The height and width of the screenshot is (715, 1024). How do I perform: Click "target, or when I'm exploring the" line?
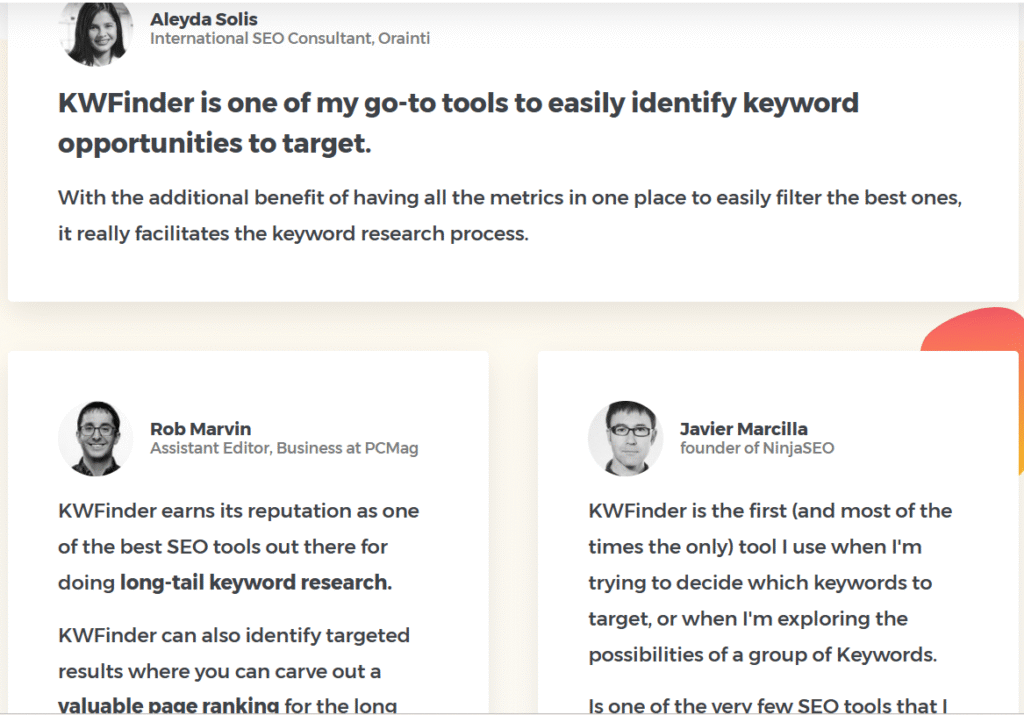(748, 618)
